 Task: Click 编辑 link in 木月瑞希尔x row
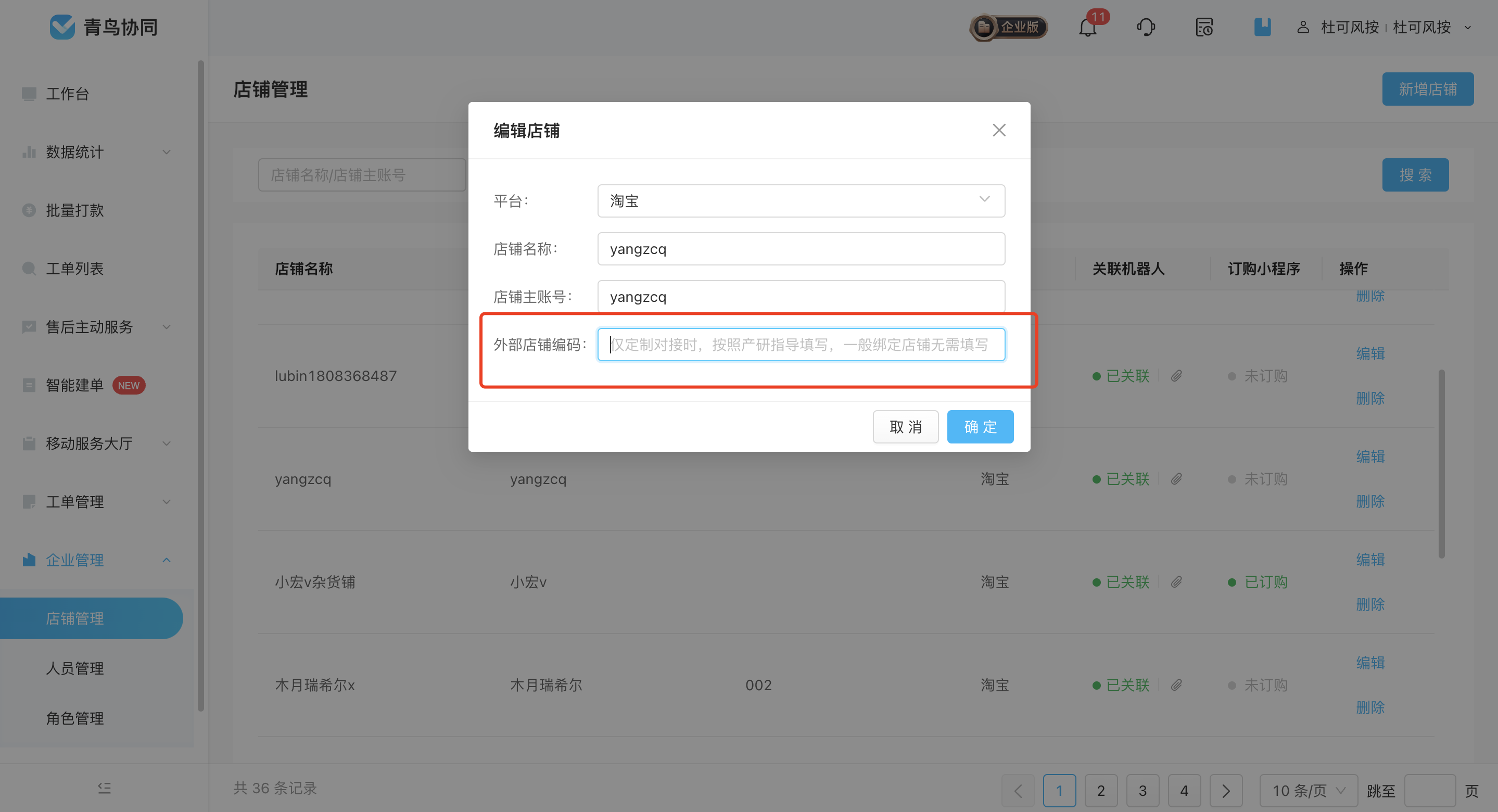coord(1370,663)
